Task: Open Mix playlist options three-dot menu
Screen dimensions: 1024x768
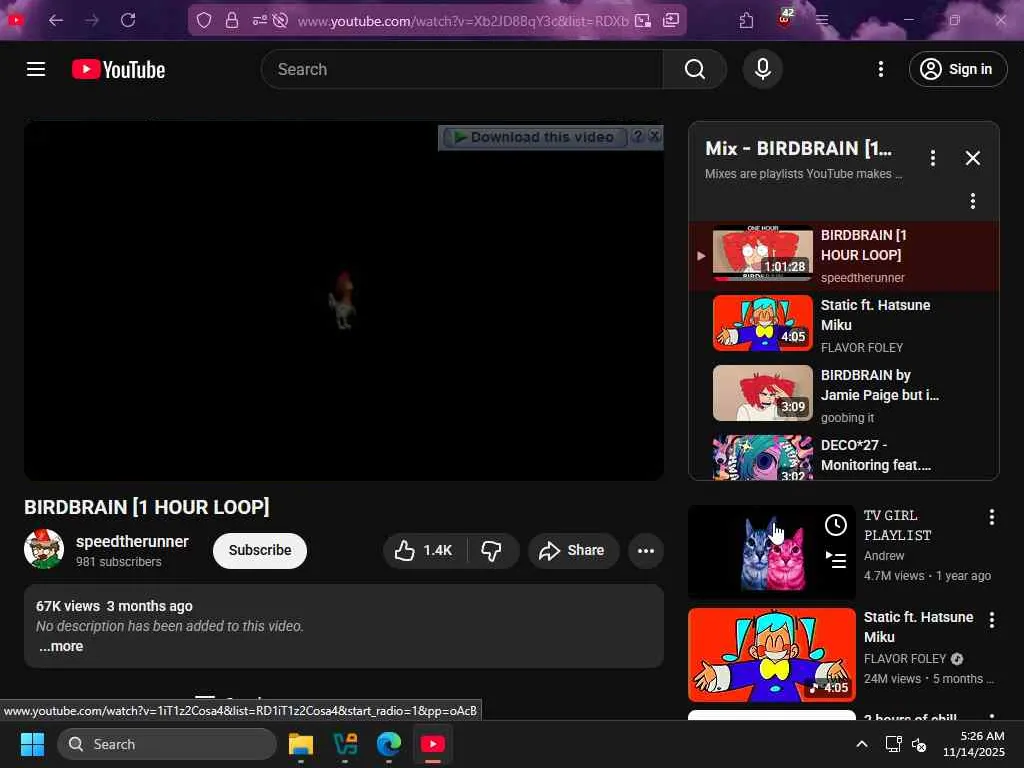Action: [x=933, y=157]
